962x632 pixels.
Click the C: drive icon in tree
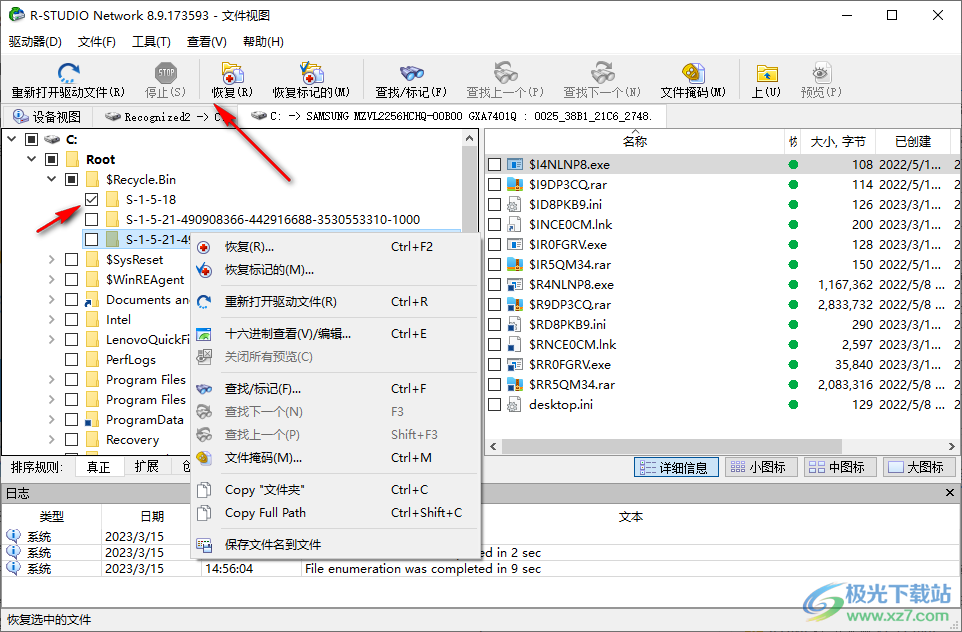tap(52, 139)
